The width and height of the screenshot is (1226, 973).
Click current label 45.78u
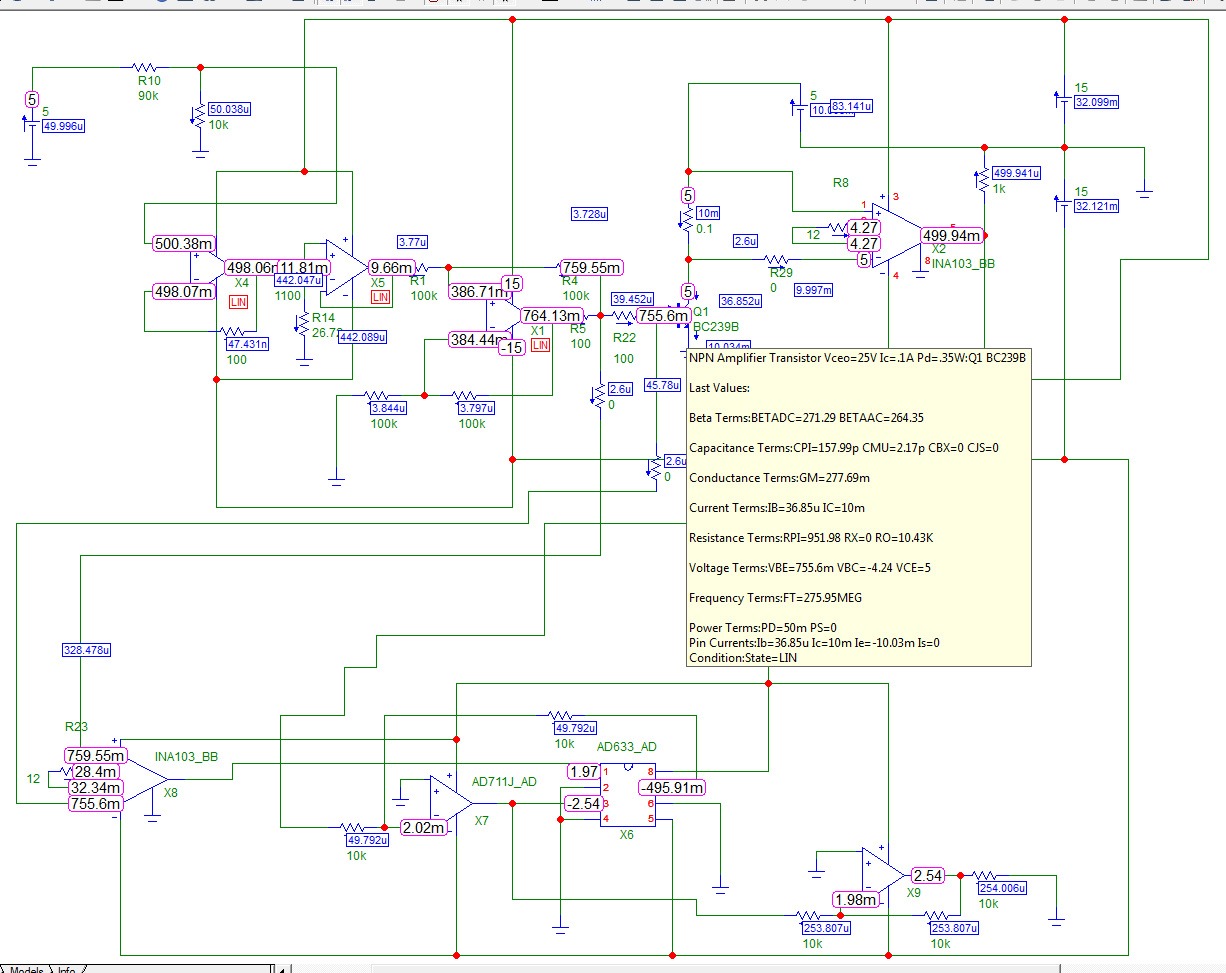point(661,384)
